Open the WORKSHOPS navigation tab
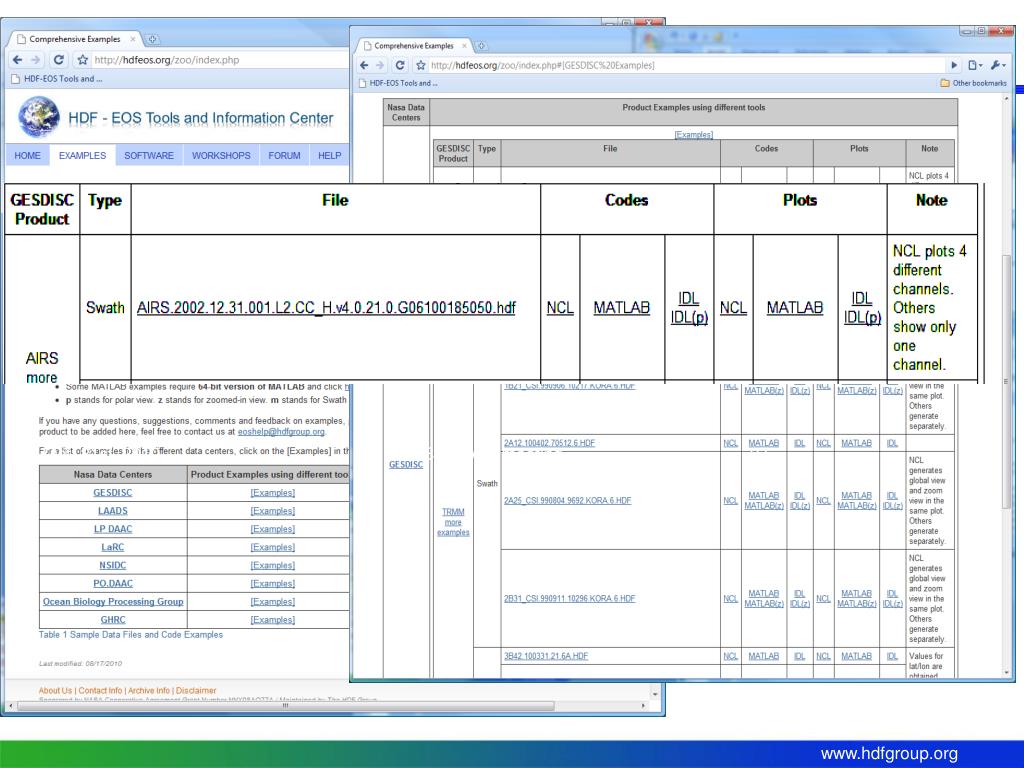The height and width of the screenshot is (768, 1024). coord(221,155)
